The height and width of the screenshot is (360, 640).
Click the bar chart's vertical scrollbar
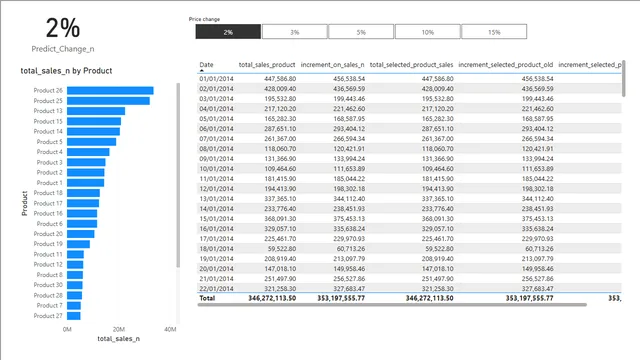(178, 175)
